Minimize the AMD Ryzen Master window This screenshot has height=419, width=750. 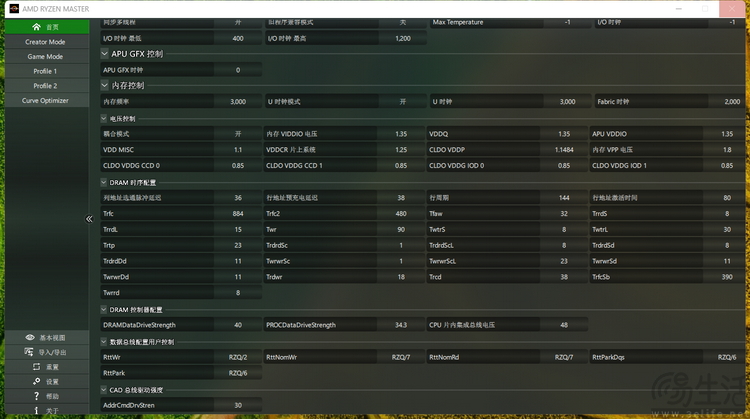678,9
